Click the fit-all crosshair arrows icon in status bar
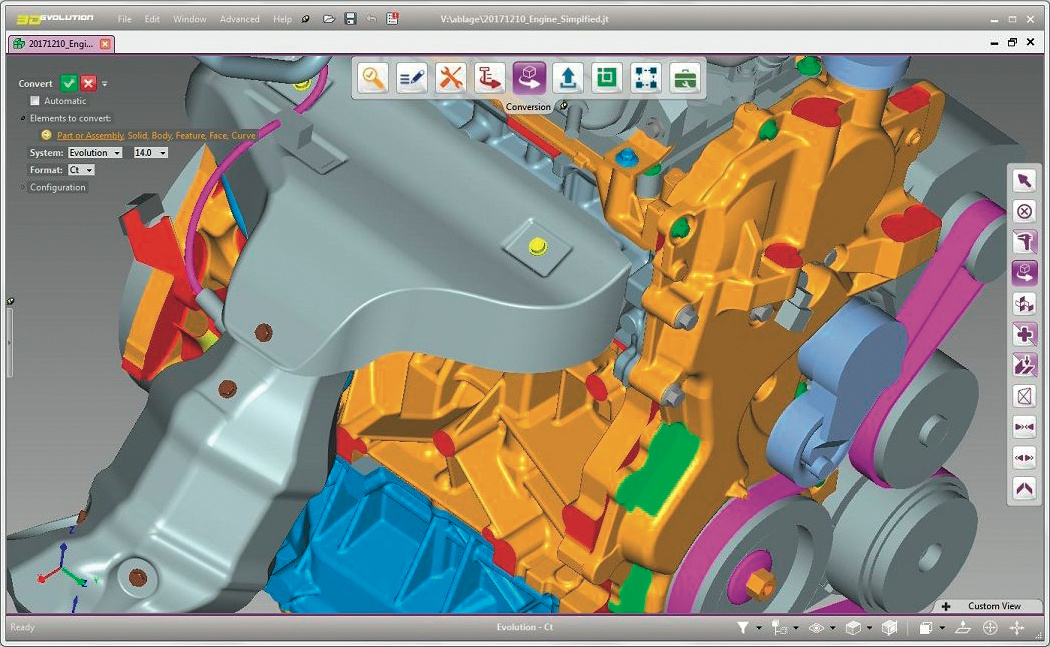 tap(1017, 628)
